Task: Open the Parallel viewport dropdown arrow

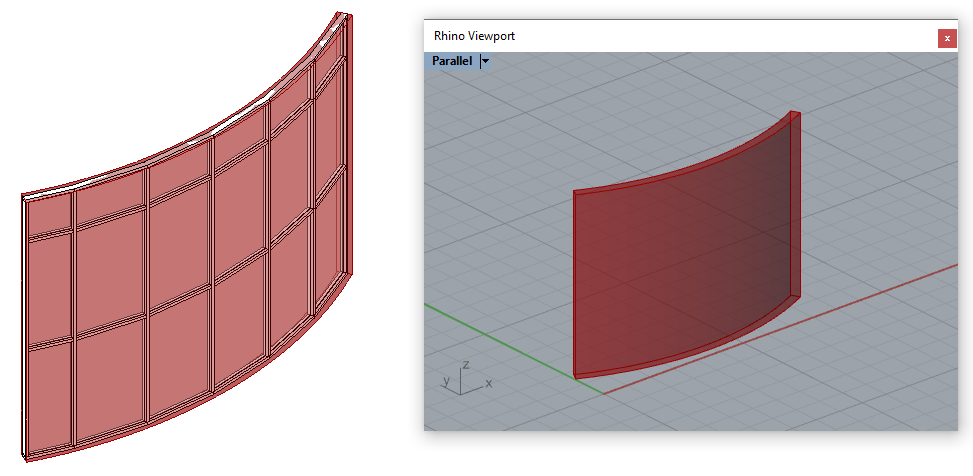Action: [485, 61]
